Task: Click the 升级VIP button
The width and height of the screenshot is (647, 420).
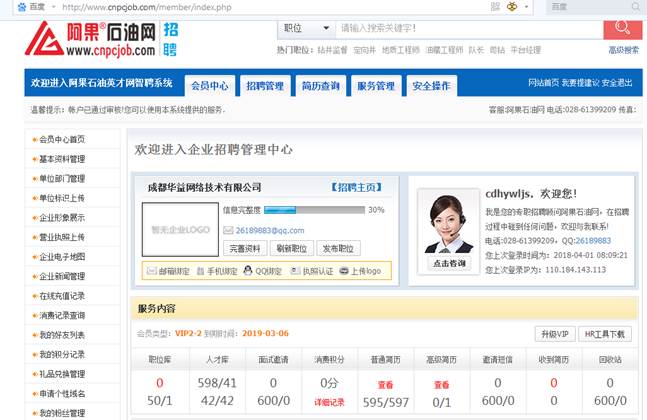Action: (553, 333)
